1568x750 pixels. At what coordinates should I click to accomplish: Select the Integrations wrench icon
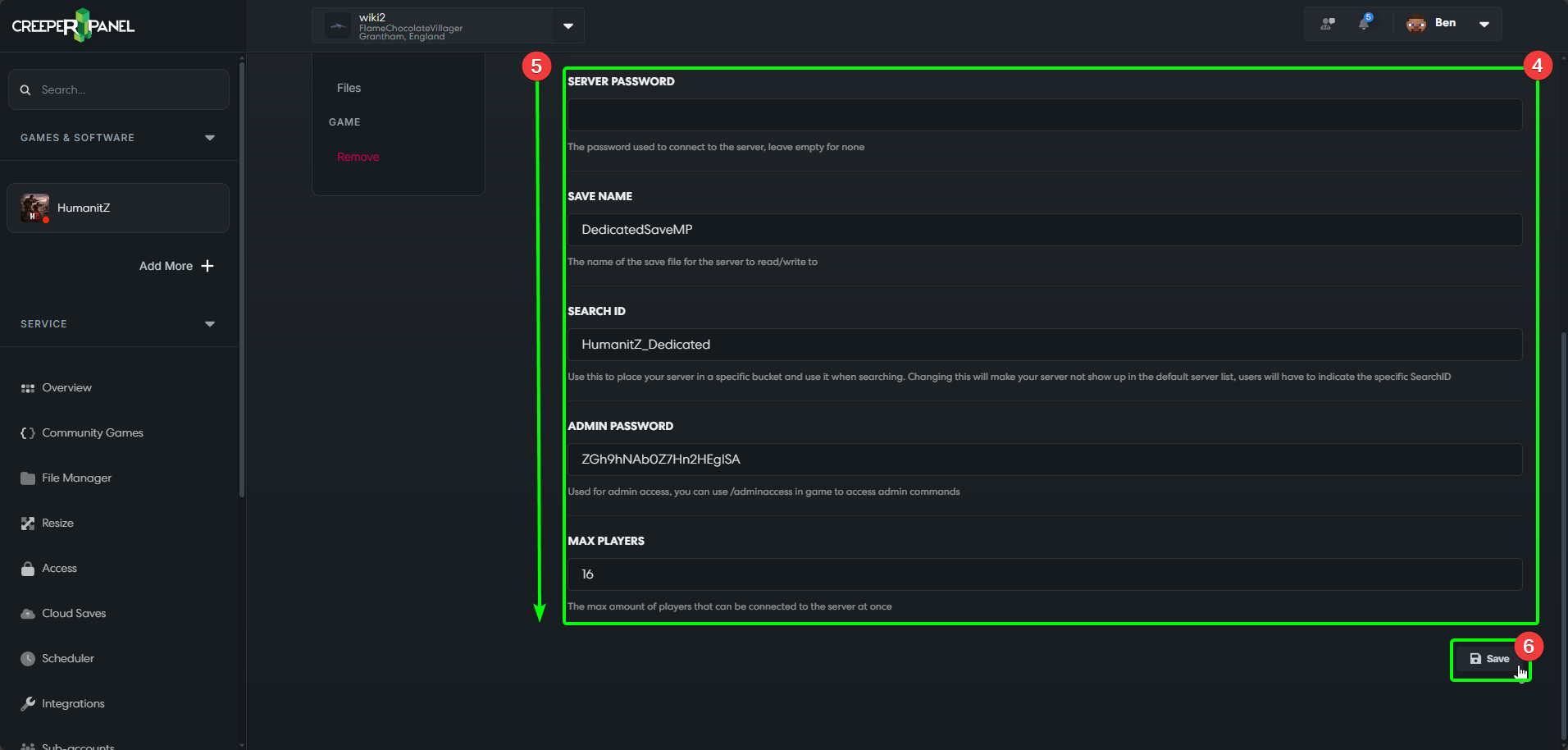coord(28,703)
